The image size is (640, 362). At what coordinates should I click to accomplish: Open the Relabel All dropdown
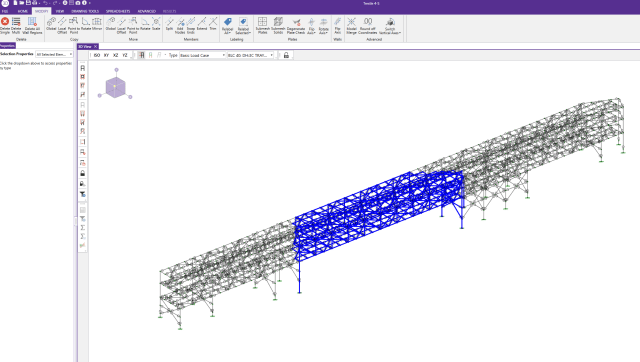[x=227, y=25]
